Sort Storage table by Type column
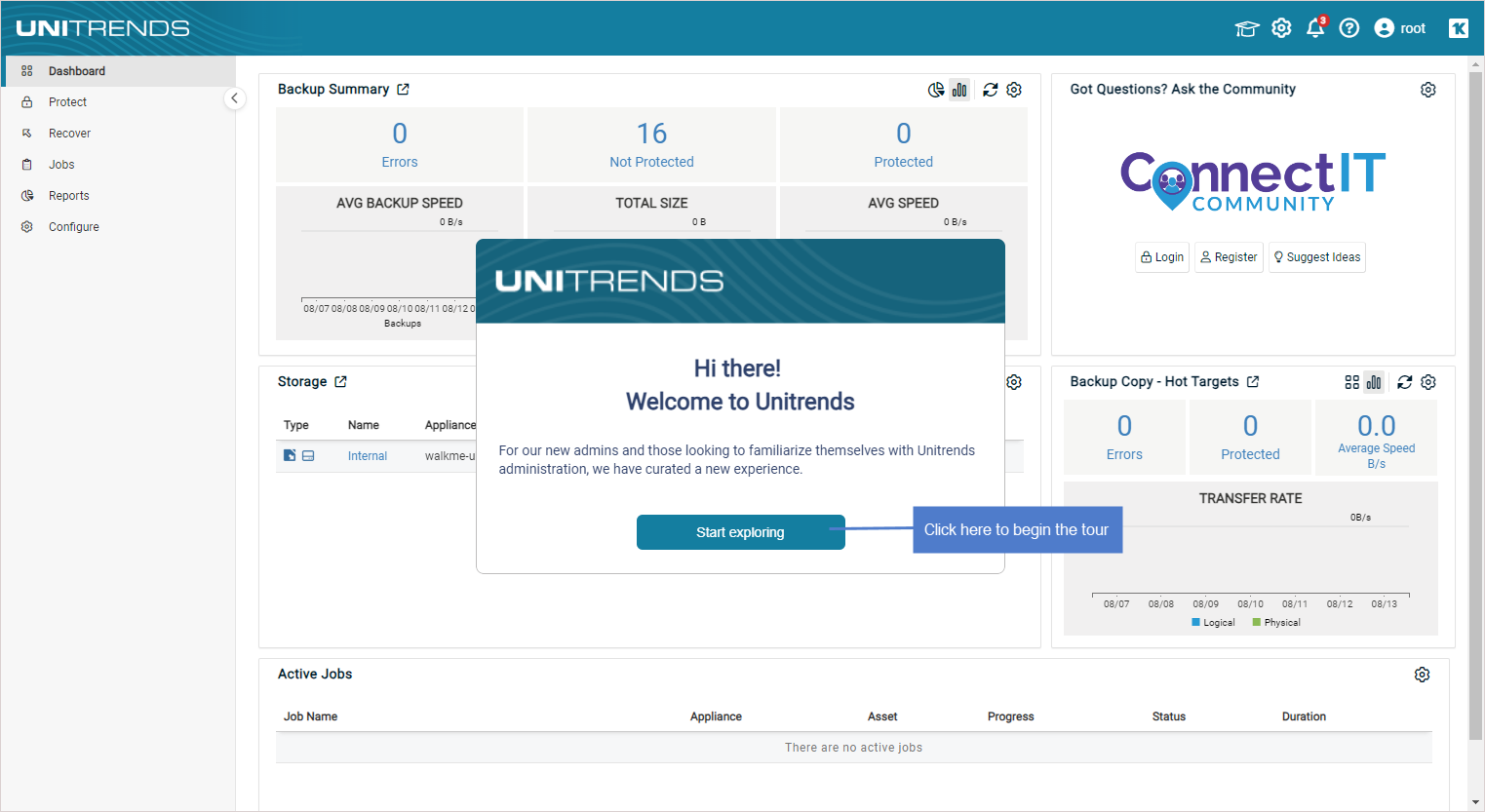This screenshot has height=812, width=1485. (296, 425)
